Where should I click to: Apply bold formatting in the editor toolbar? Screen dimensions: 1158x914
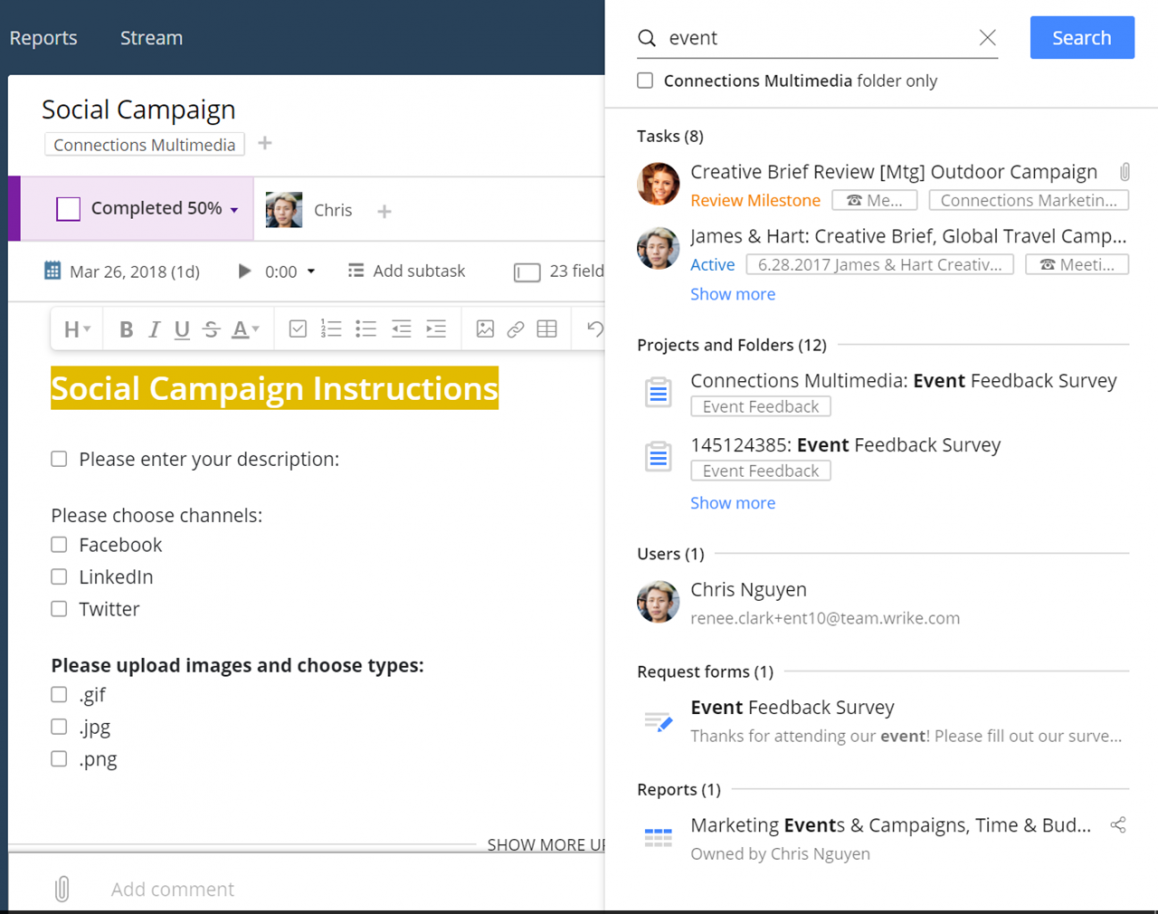[126, 329]
